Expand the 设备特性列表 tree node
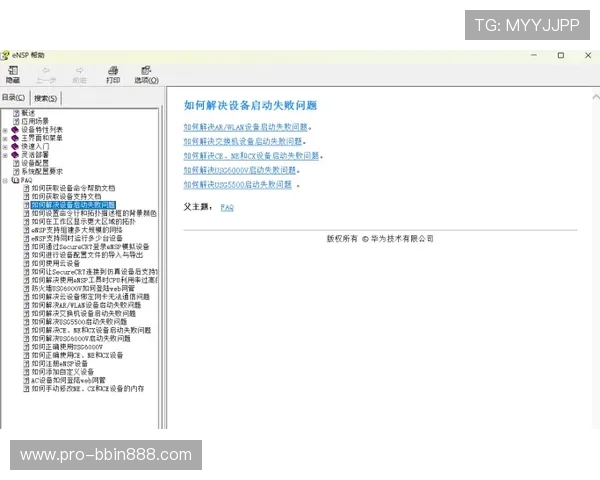The width and height of the screenshot is (600, 480). coord(5,130)
